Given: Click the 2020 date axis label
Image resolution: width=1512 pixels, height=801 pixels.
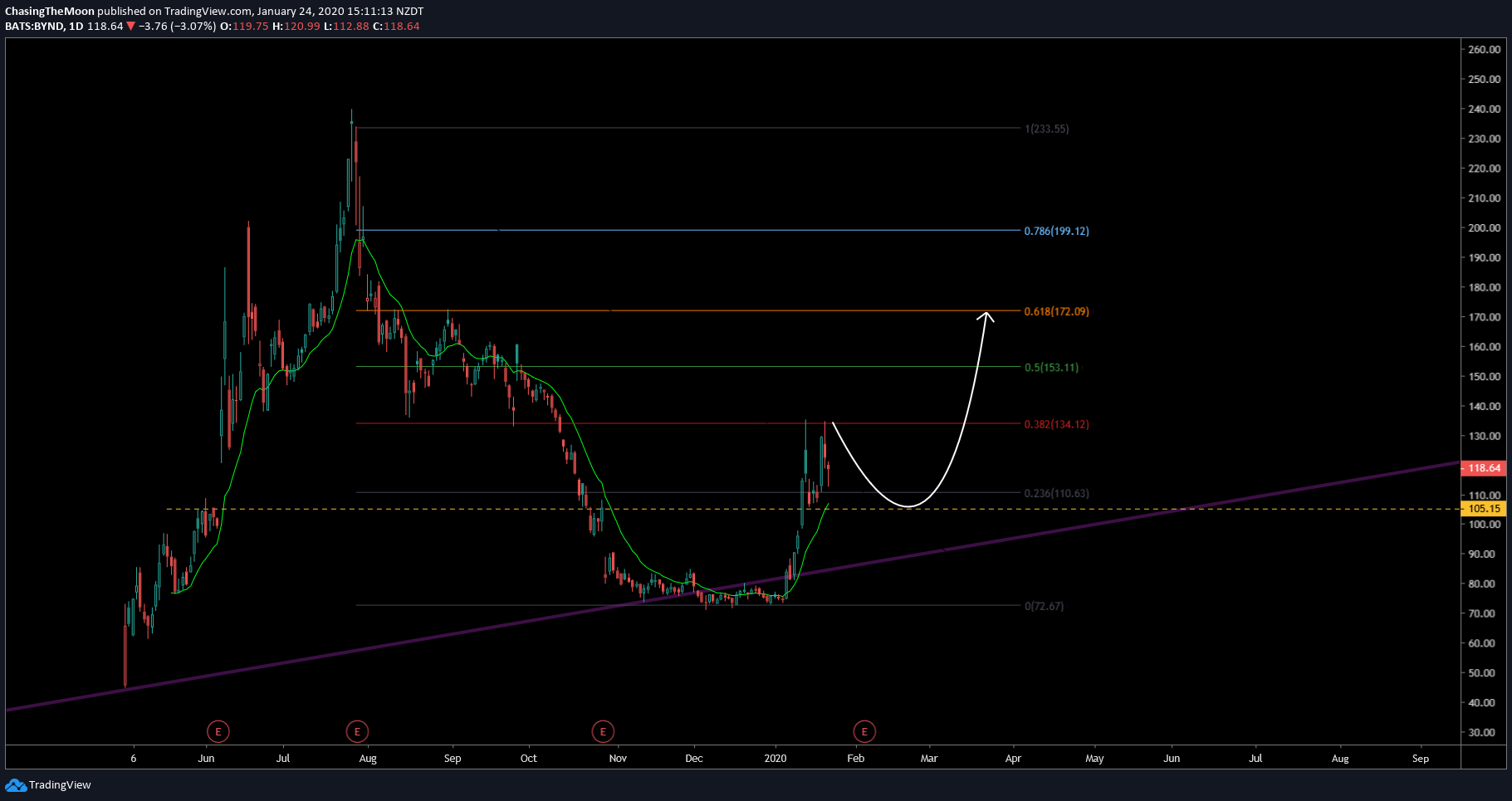Looking at the screenshot, I should [x=775, y=758].
